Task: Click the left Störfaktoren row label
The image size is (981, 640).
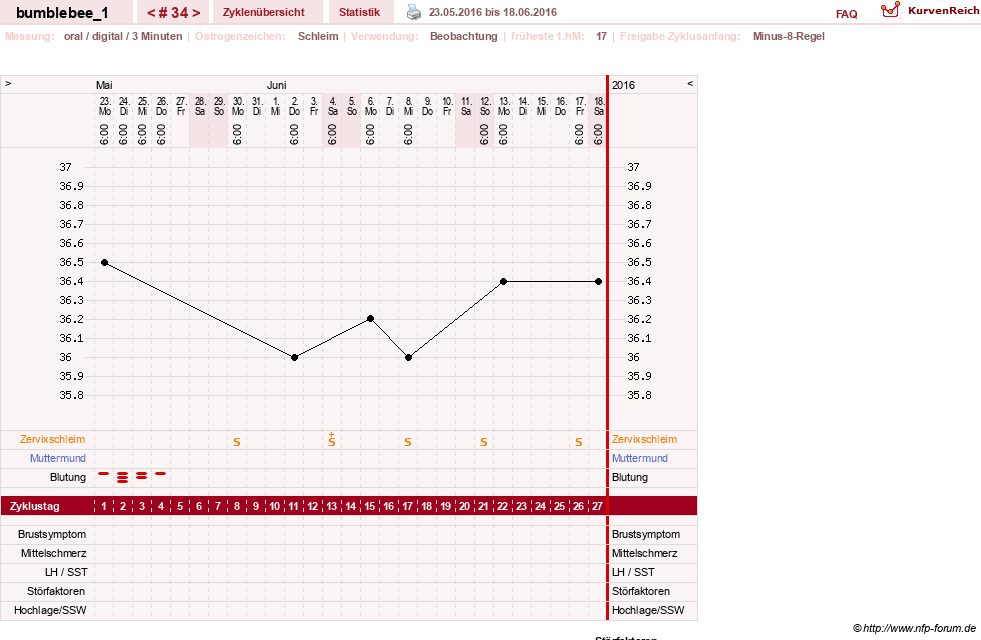Action: coord(56,591)
